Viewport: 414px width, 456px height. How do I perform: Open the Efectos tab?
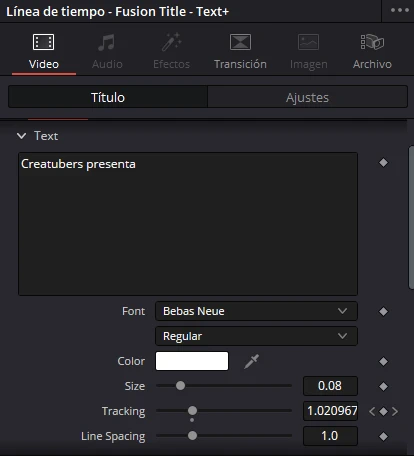click(x=171, y=51)
